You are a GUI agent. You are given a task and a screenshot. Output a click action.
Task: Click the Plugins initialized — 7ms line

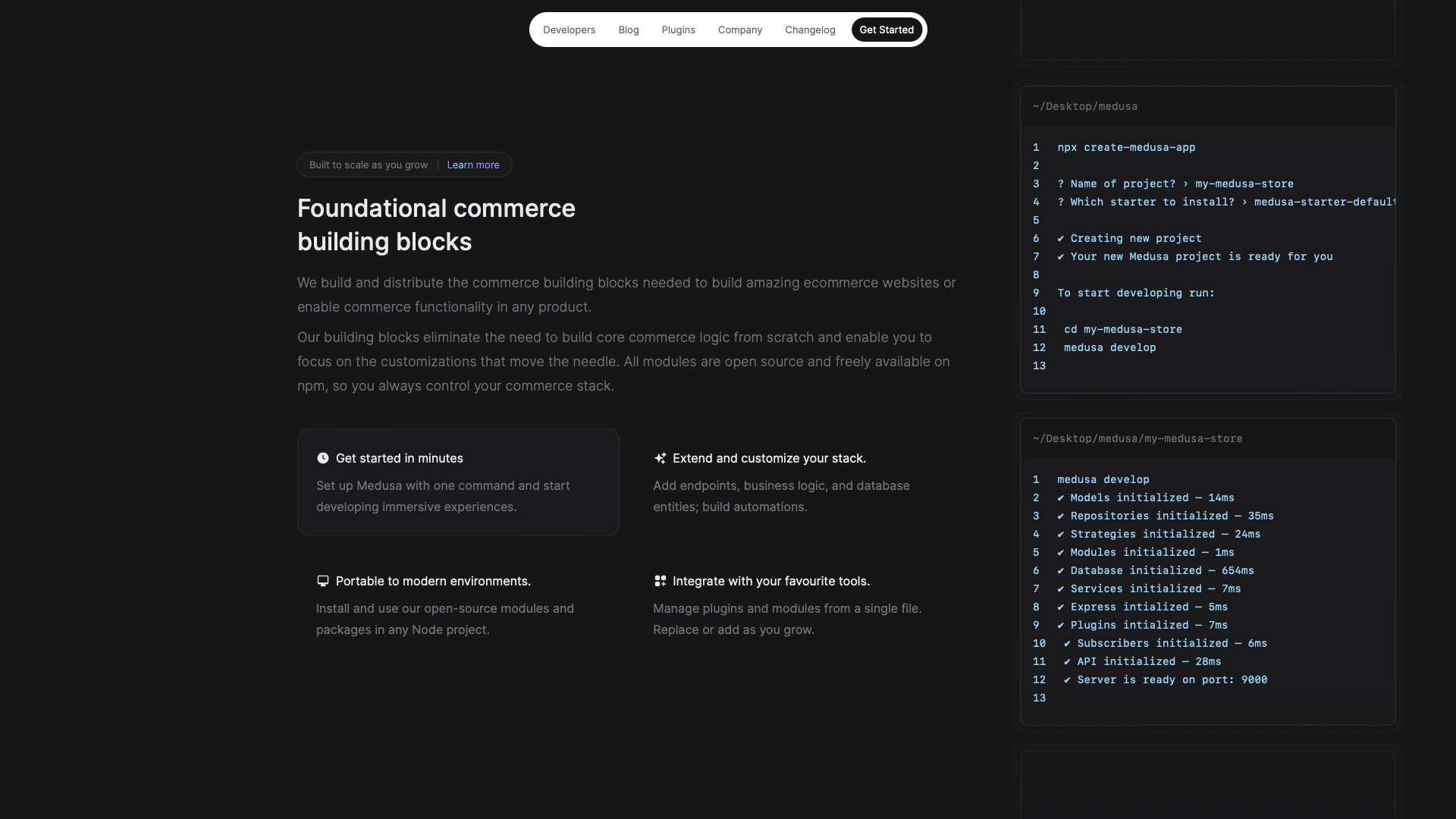(x=1143, y=625)
